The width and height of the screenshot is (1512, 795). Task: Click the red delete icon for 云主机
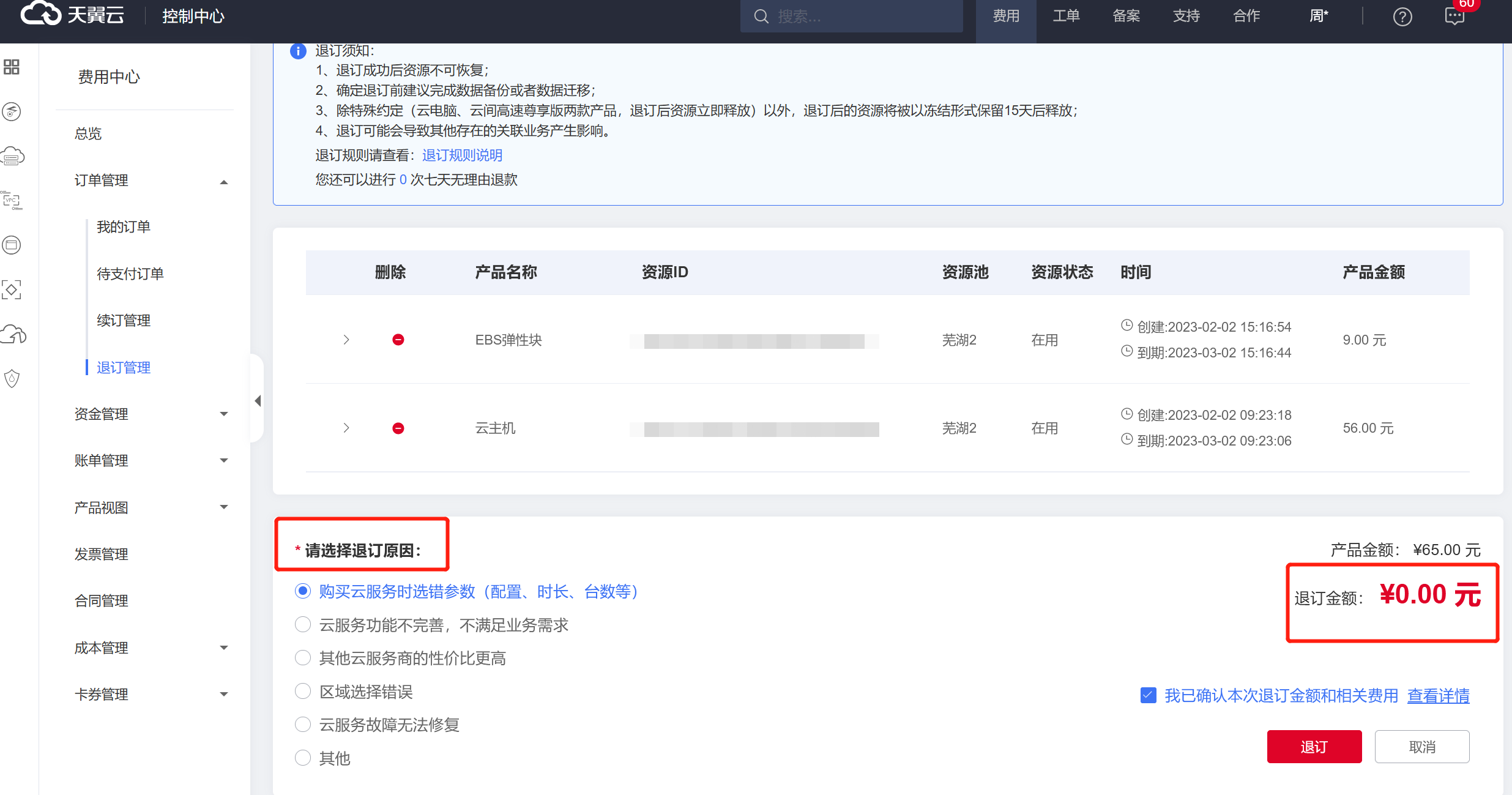398,428
